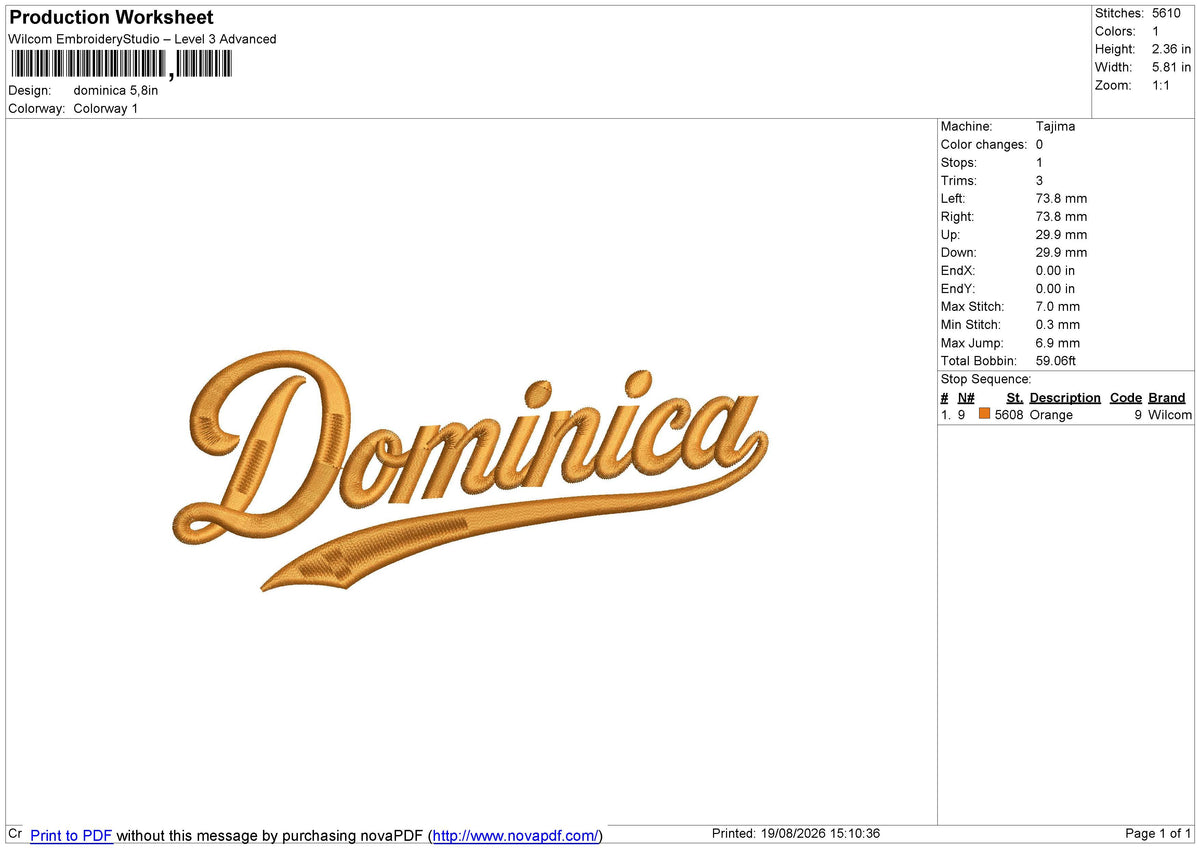This screenshot has width=1200, height=848.
Task: Select the 'Orange' description in stop sequence
Action: [1051, 414]
